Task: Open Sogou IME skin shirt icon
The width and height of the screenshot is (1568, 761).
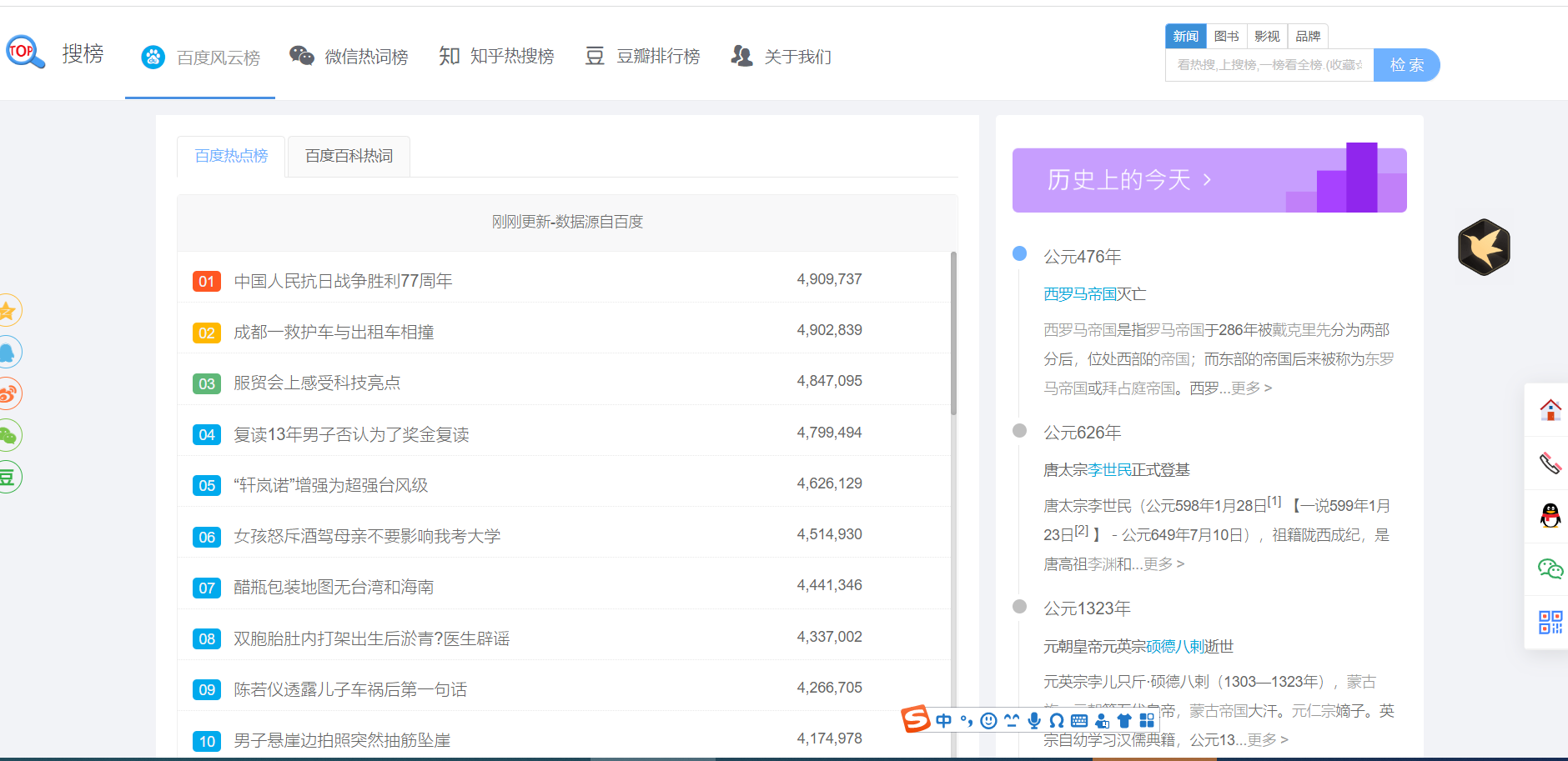Action: coord(1124,720)
